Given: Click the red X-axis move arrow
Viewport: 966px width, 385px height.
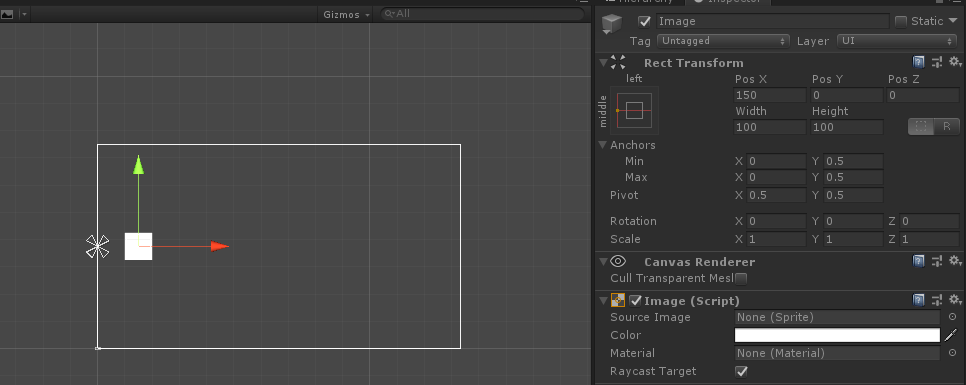Looking at the screenshot, I should (x=219, y=246).
